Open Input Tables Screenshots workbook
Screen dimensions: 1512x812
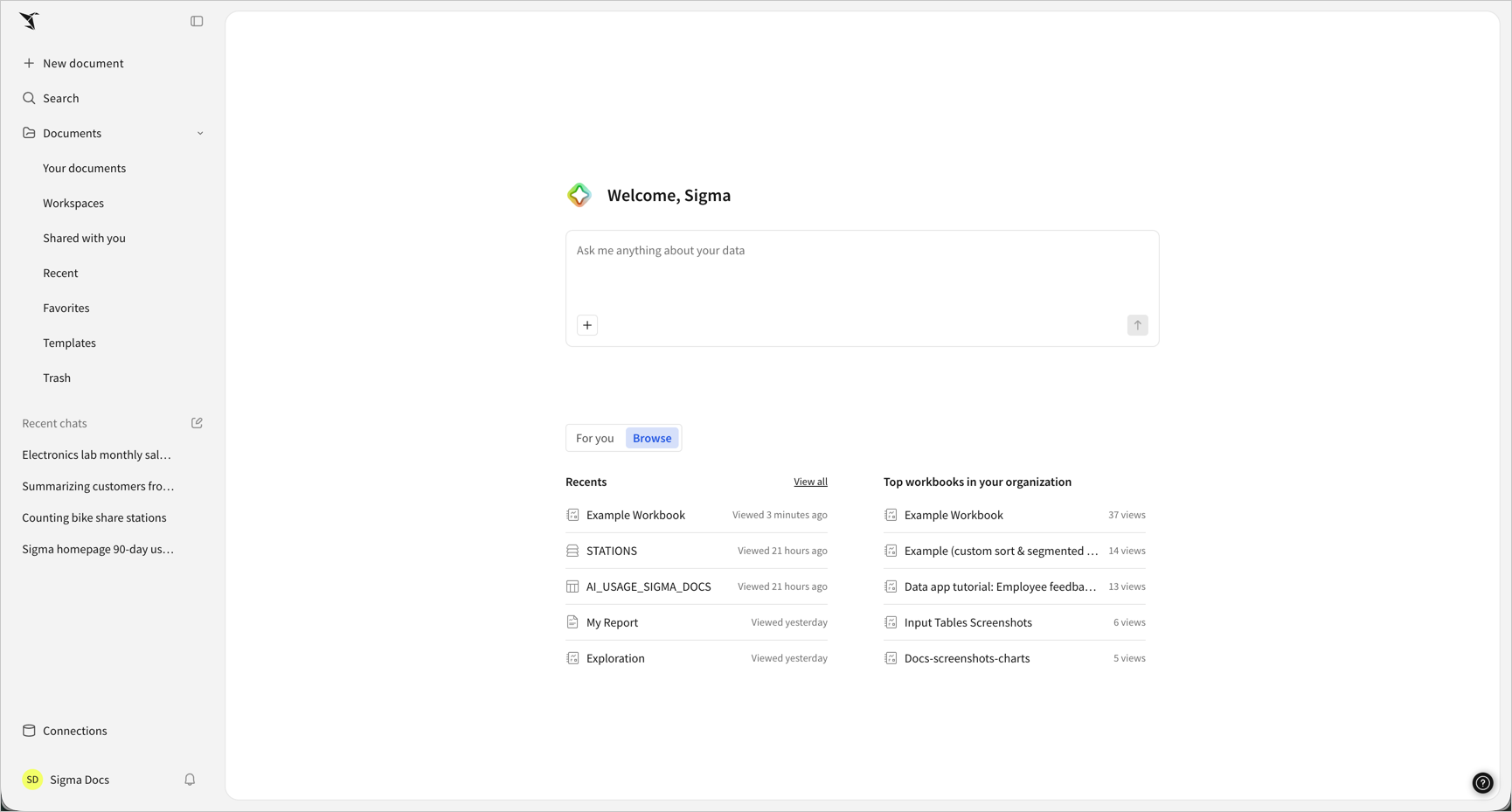pos(1015,622)
